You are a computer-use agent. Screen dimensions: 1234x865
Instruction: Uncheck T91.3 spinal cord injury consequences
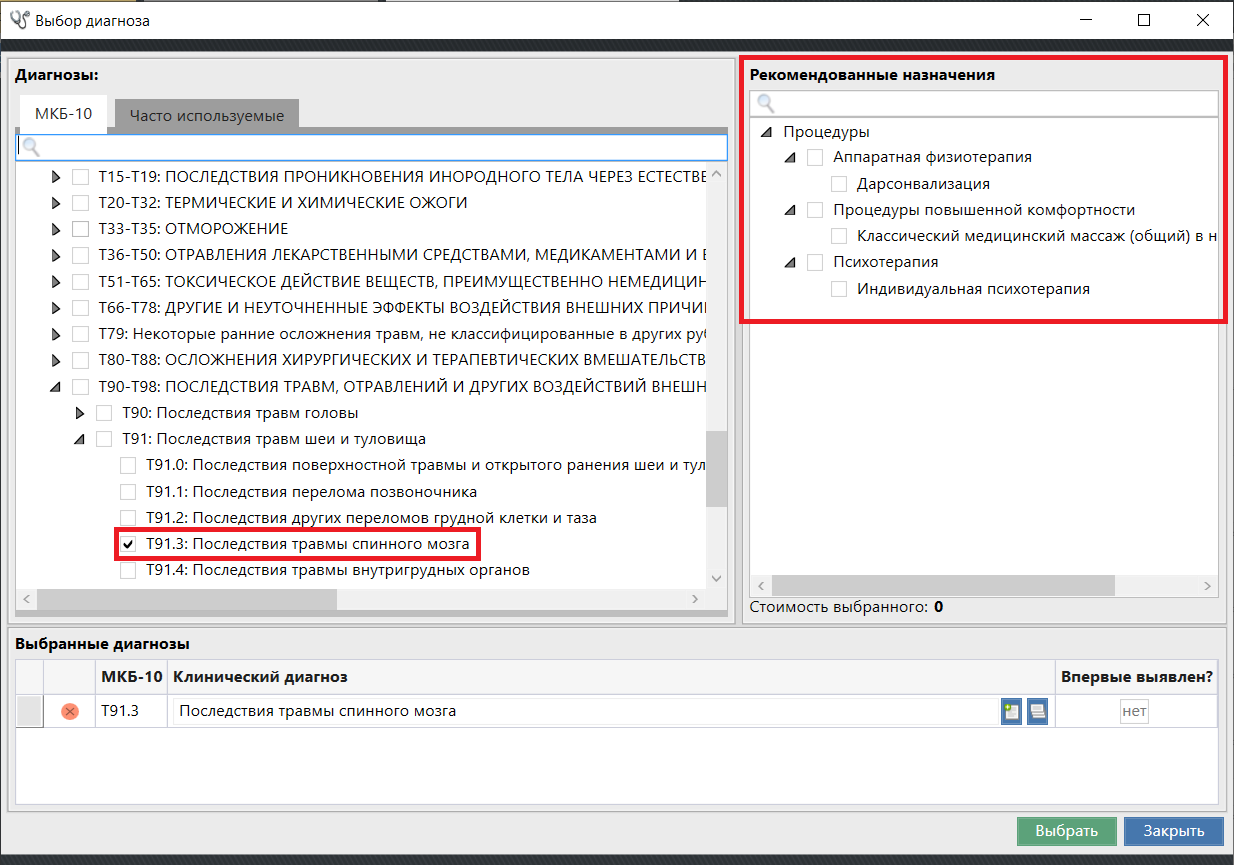[128, 544]
